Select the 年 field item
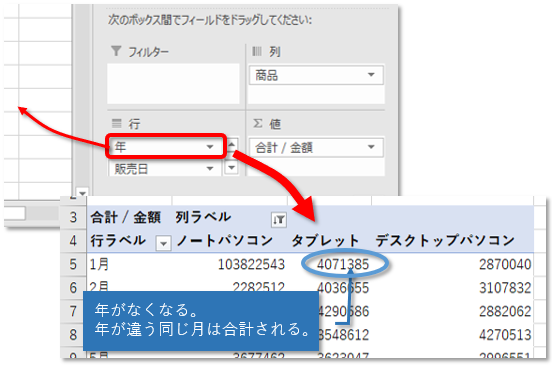552x365 pixels. 165,147
